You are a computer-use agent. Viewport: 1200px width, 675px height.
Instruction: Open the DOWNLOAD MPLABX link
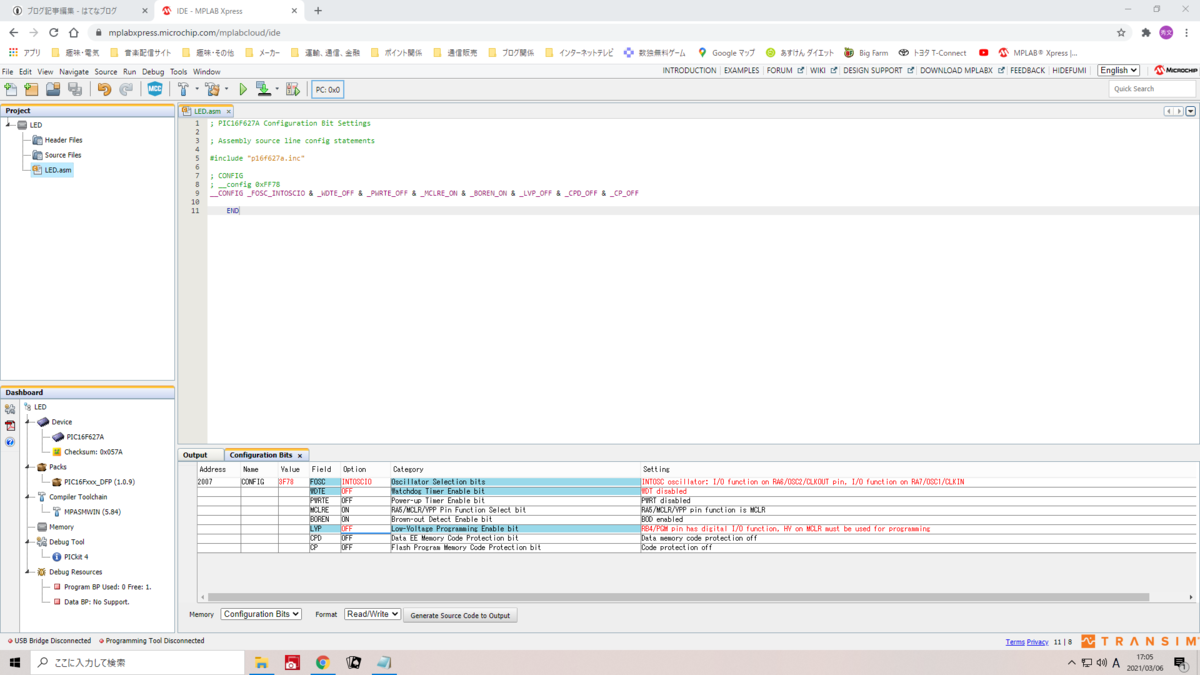(955, 71)
